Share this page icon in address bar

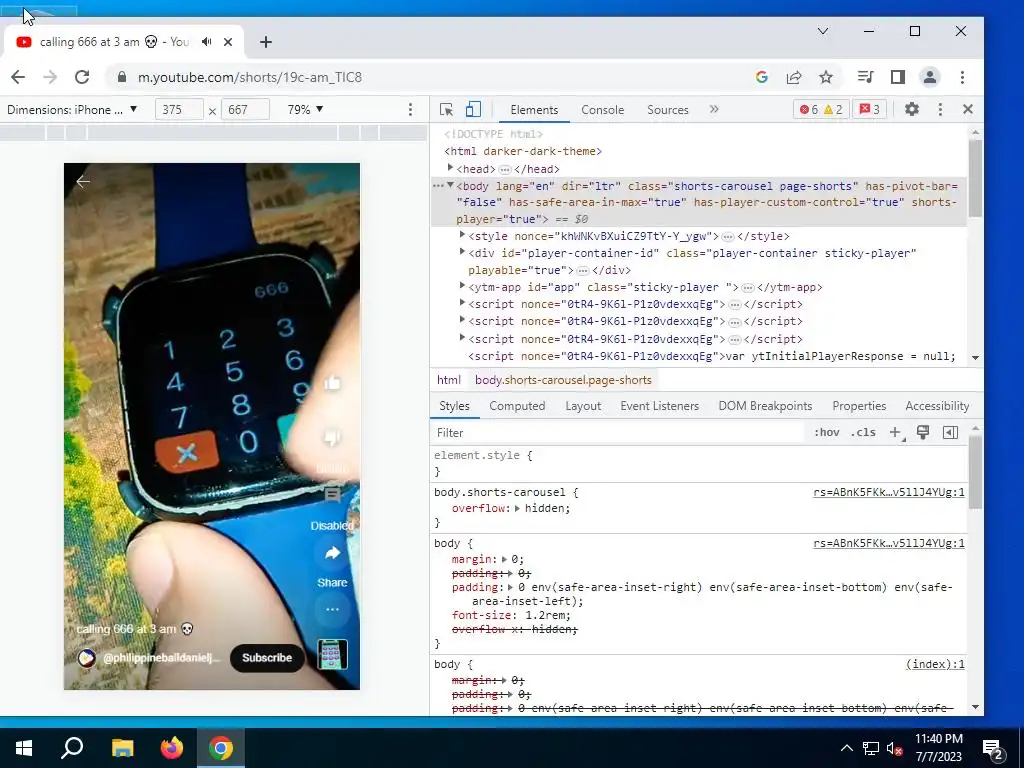coord(794,77)
